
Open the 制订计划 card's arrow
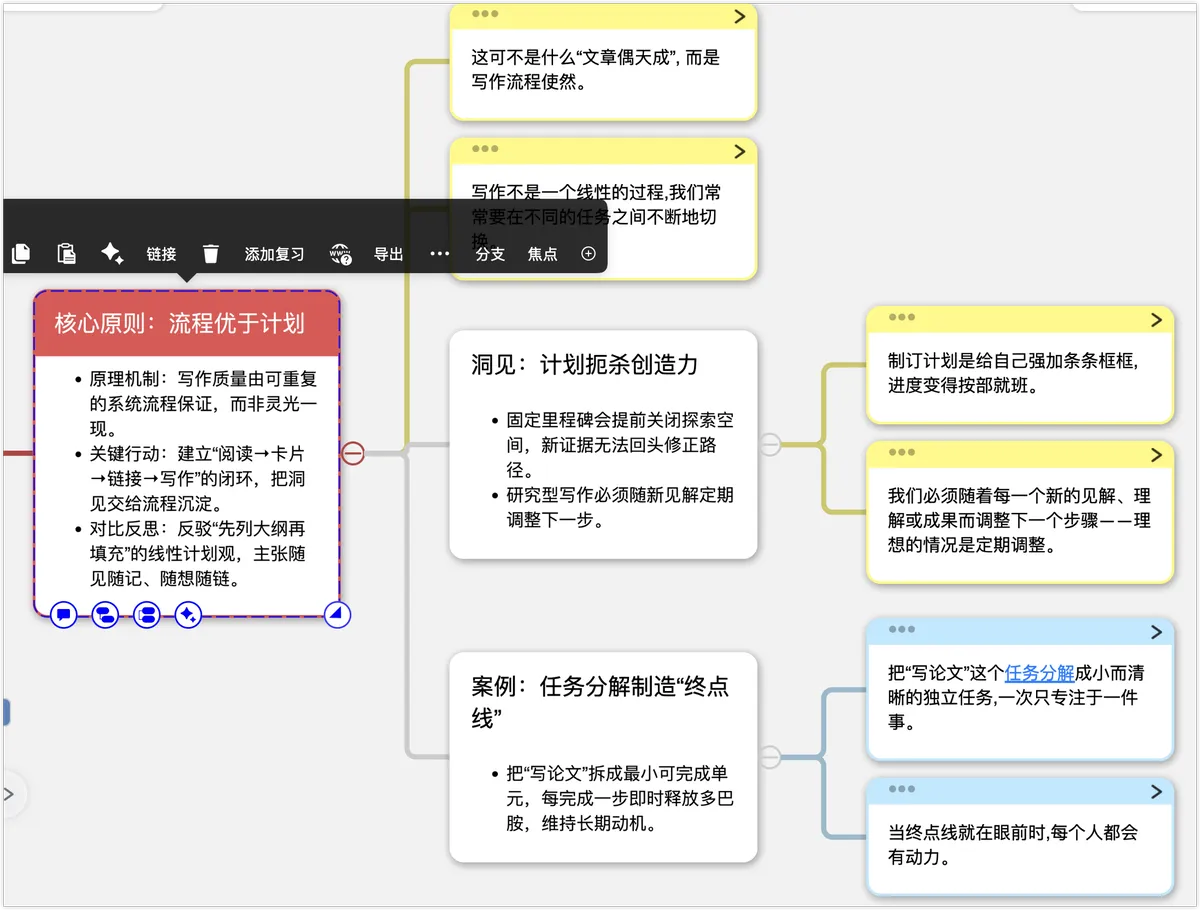point(1156,320)
